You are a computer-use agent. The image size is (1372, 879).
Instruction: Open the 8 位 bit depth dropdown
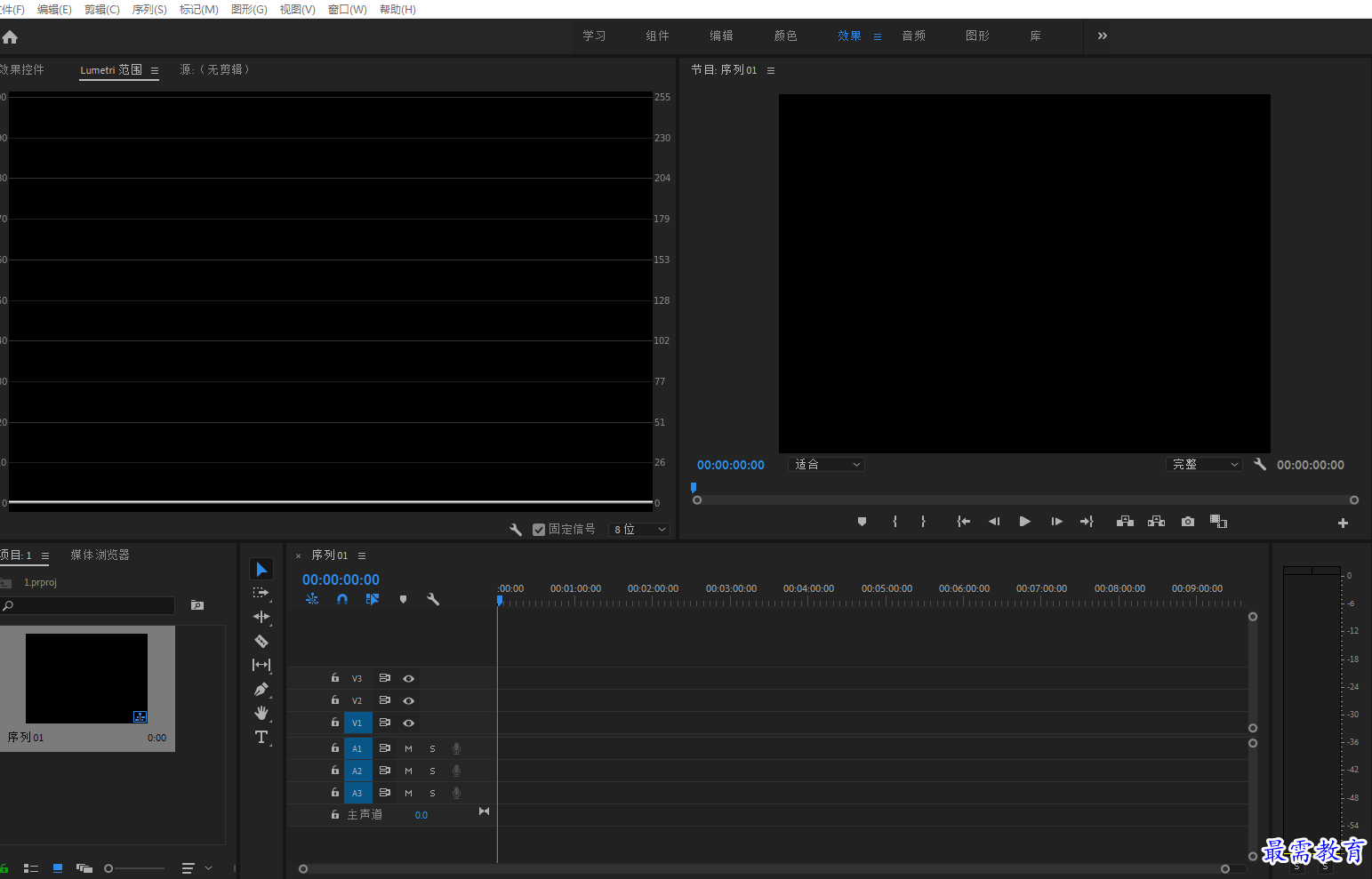pos(640,530)
